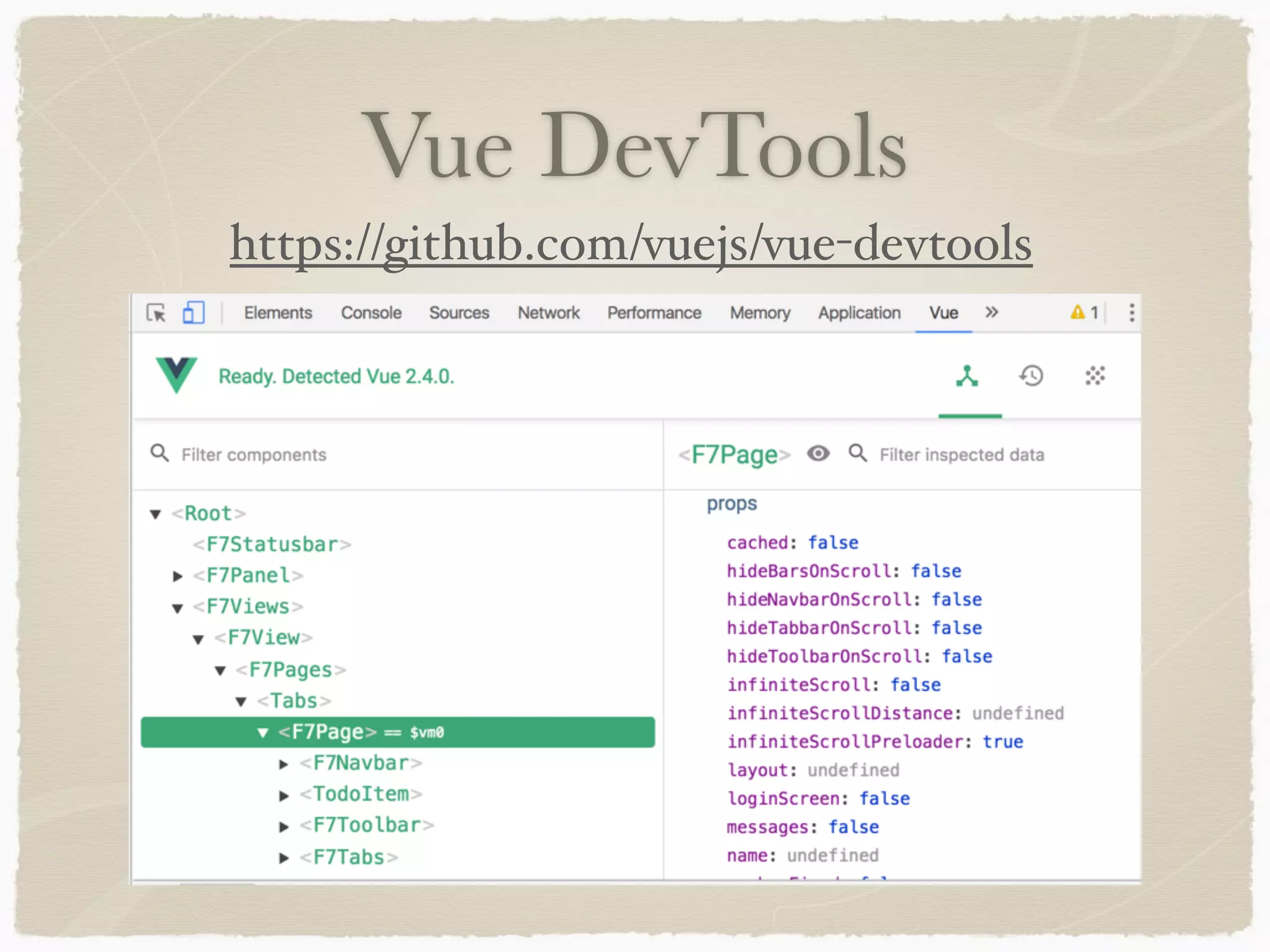Click the 'infiniteScrollPreloader: true' prop
Screen dimensions: 1270x952
(875, 742)
